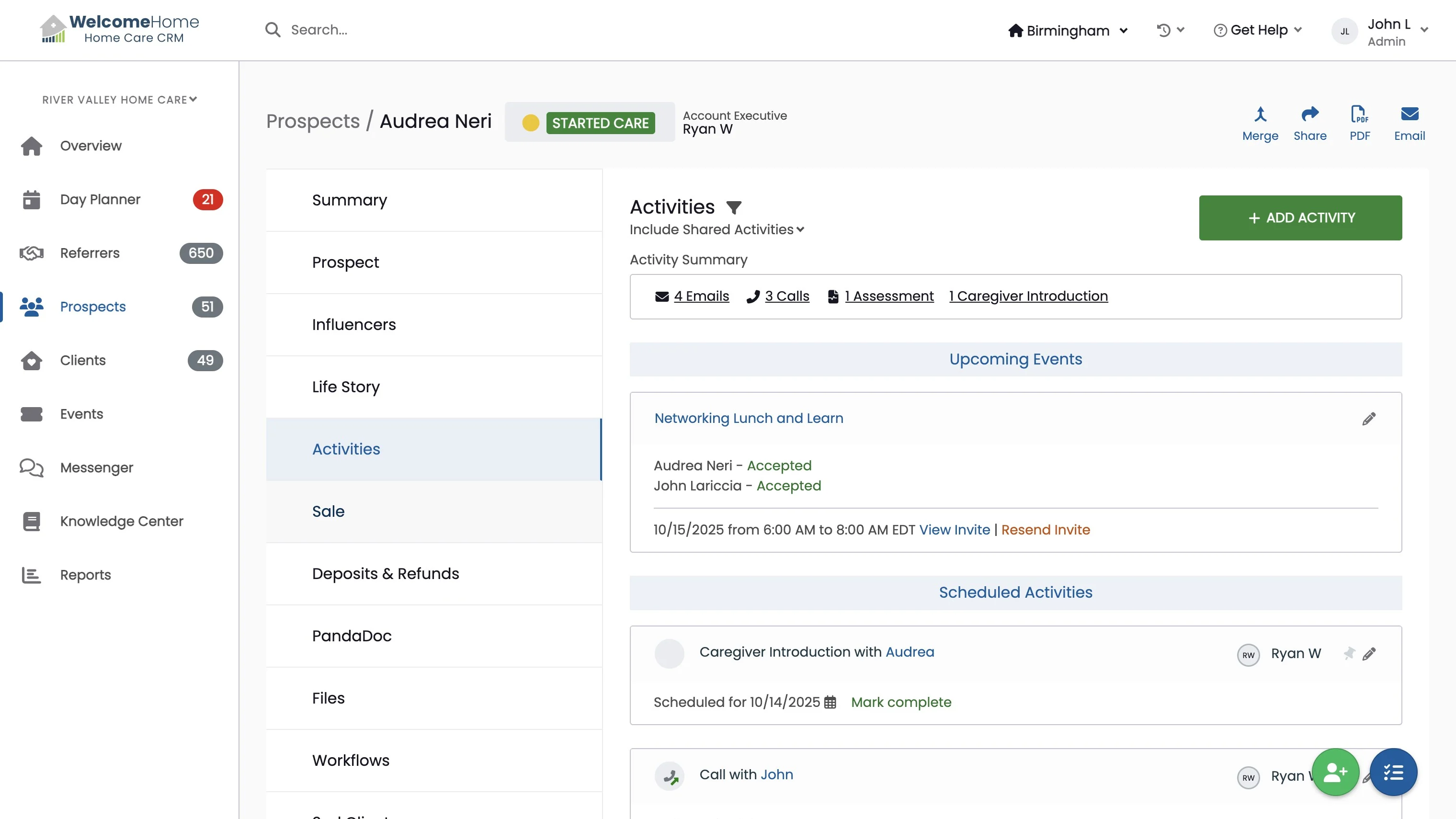The width and height of the screenshot is (1456, 819).
Task: Open the blue task list floating button
Action: [x=1393, y=772]
